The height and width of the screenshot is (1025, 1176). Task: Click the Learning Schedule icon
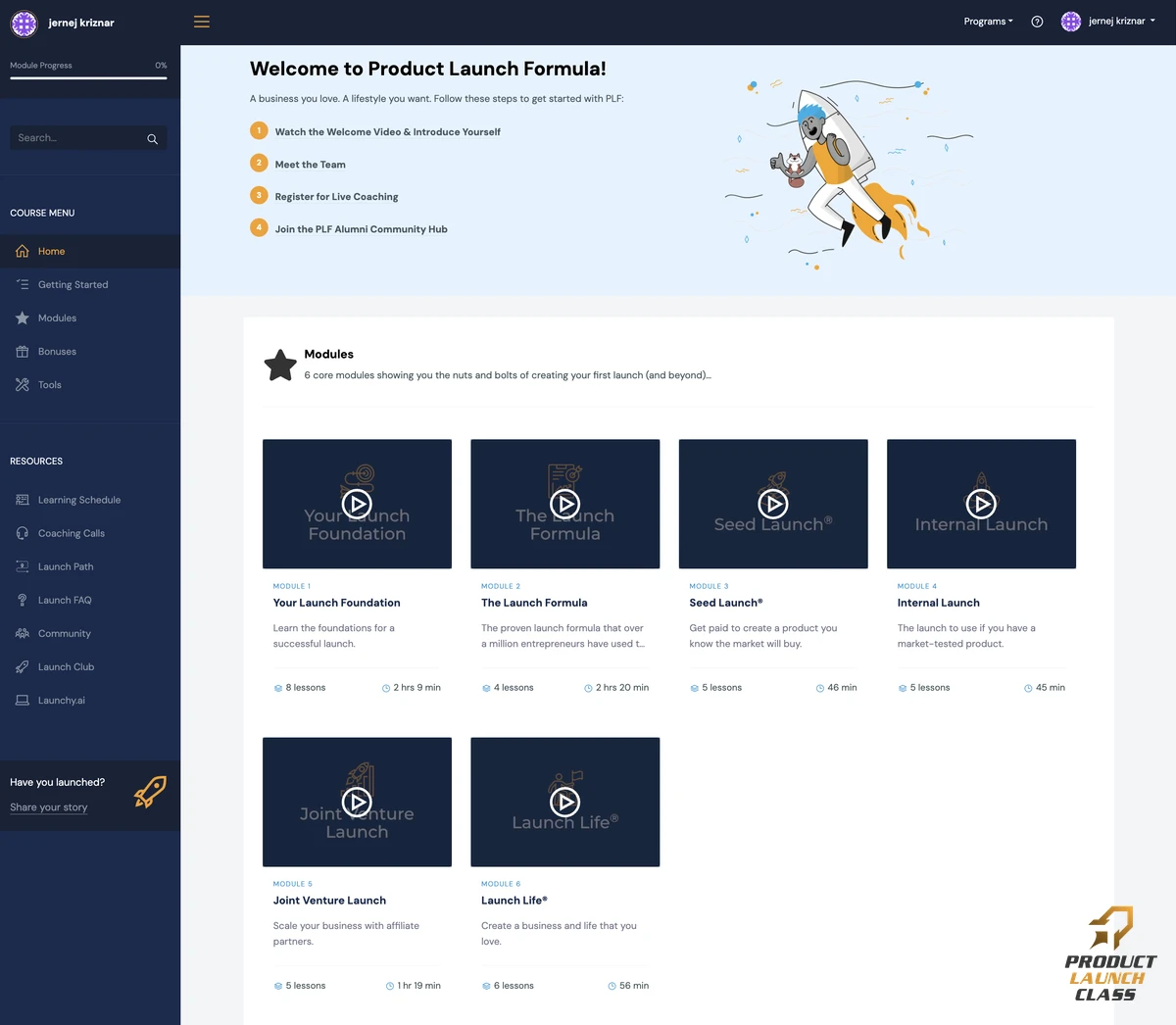tap(23, 500)
